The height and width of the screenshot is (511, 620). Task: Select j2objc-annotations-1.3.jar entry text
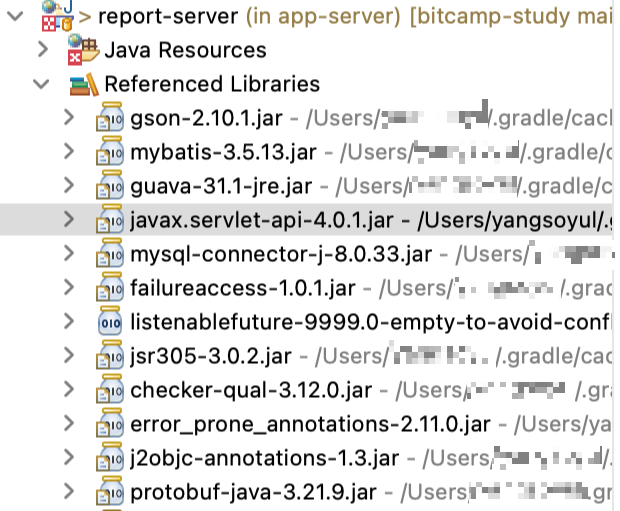[265, 459]
